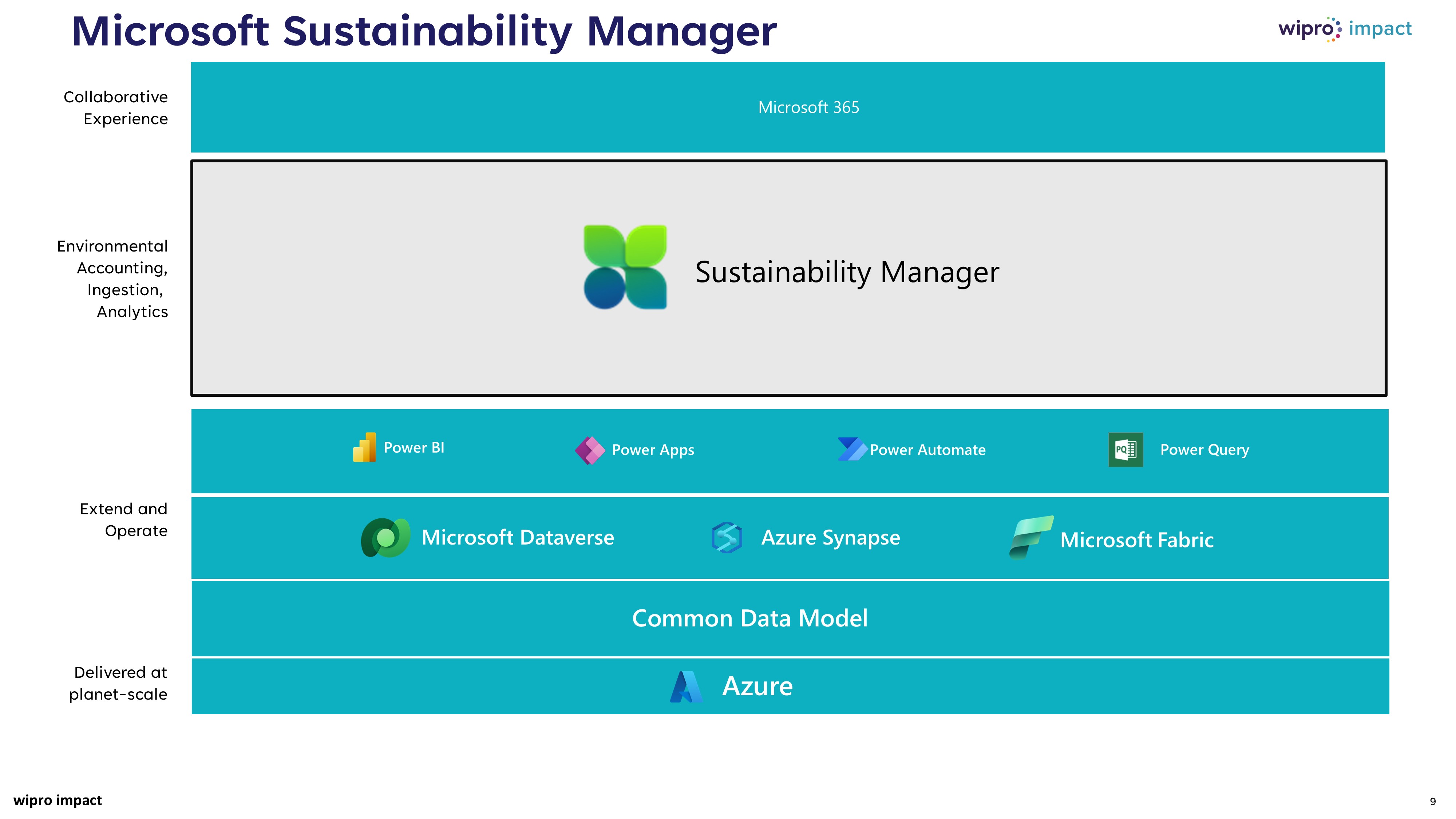
Task: Click the Environmental Accounting, Ingestion, Analytics label
Action: (112, 279)
